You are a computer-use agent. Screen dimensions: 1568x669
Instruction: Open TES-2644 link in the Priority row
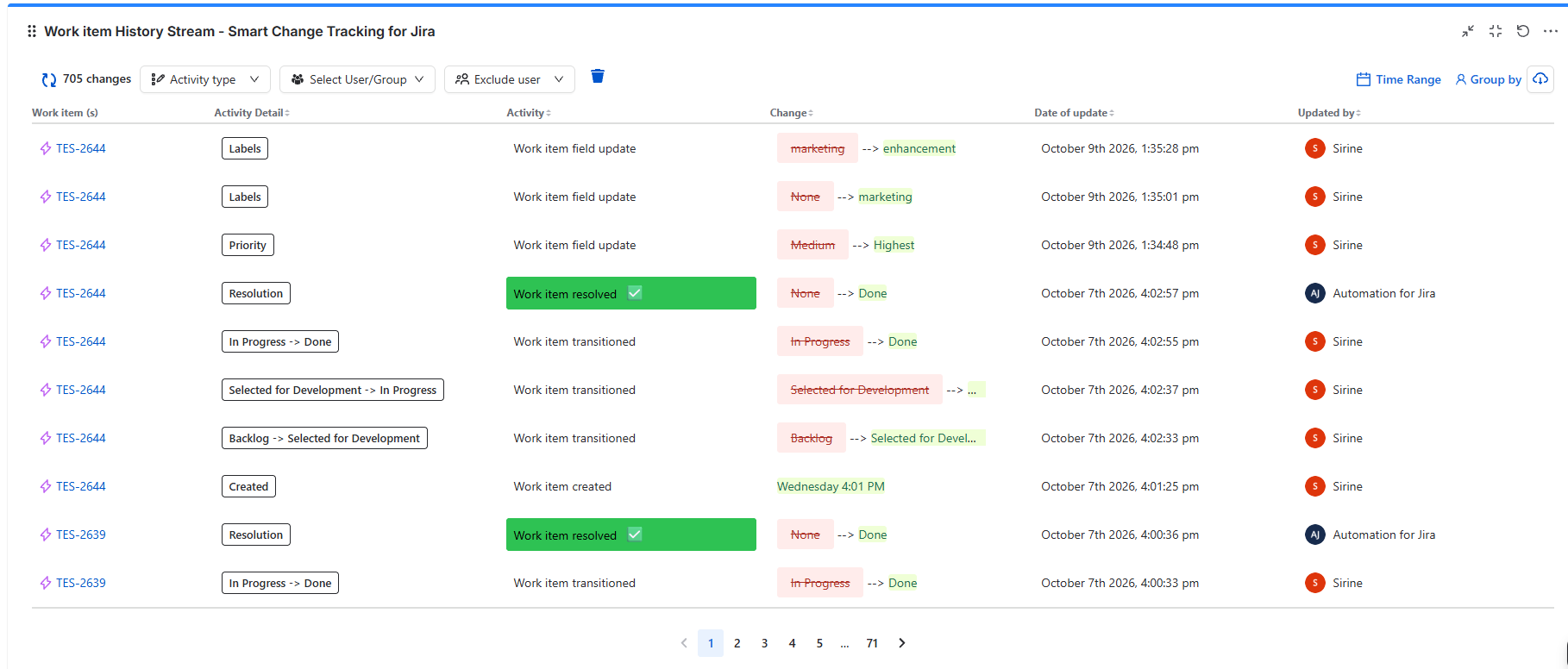pos(80,245)
